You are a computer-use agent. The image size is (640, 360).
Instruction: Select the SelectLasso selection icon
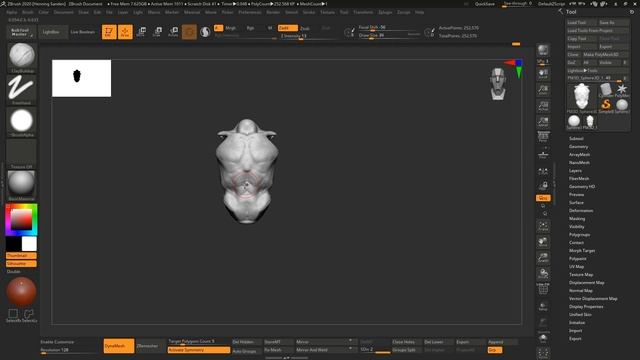[29, 315]
